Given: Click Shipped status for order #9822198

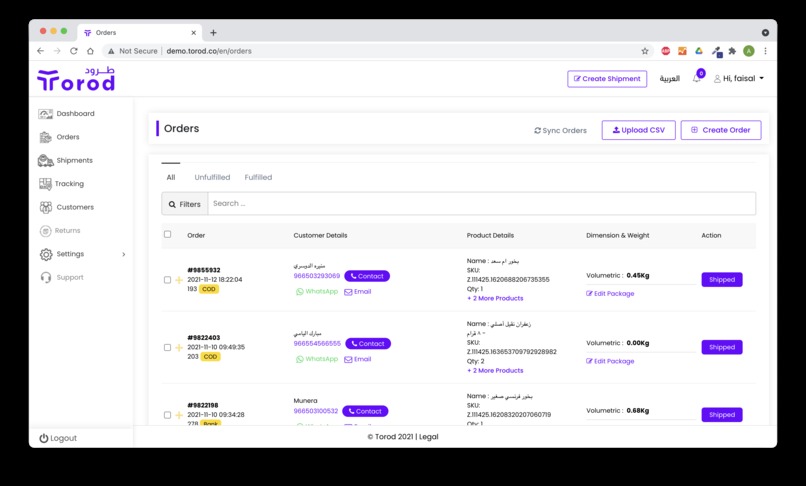Looking at the screenshot, I should pyautogui.click(x=722, y=415).
